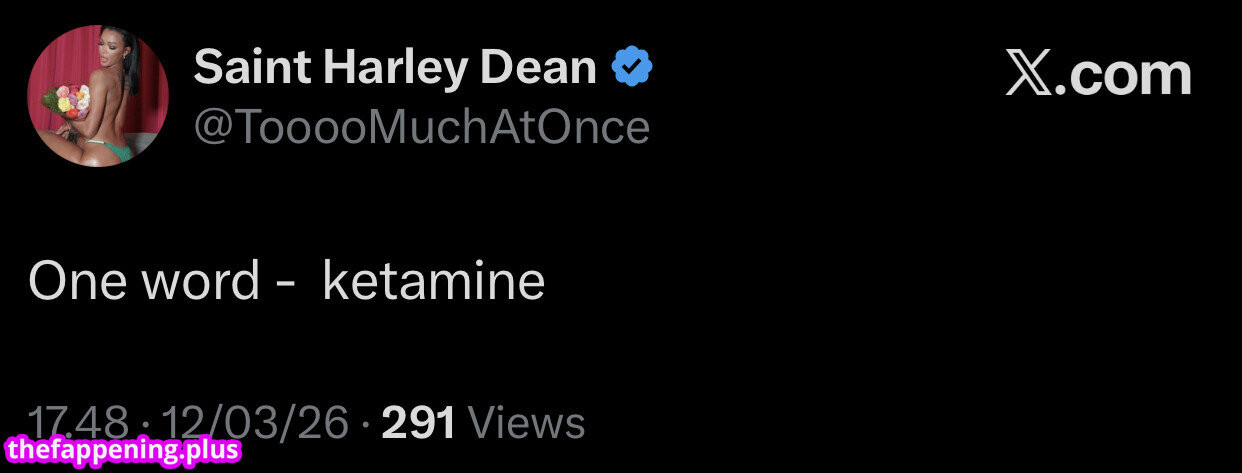The image size is (1242, 473).
Task: Open the @TooooMuchAtOnce handle
Action: tap(421, 127)
